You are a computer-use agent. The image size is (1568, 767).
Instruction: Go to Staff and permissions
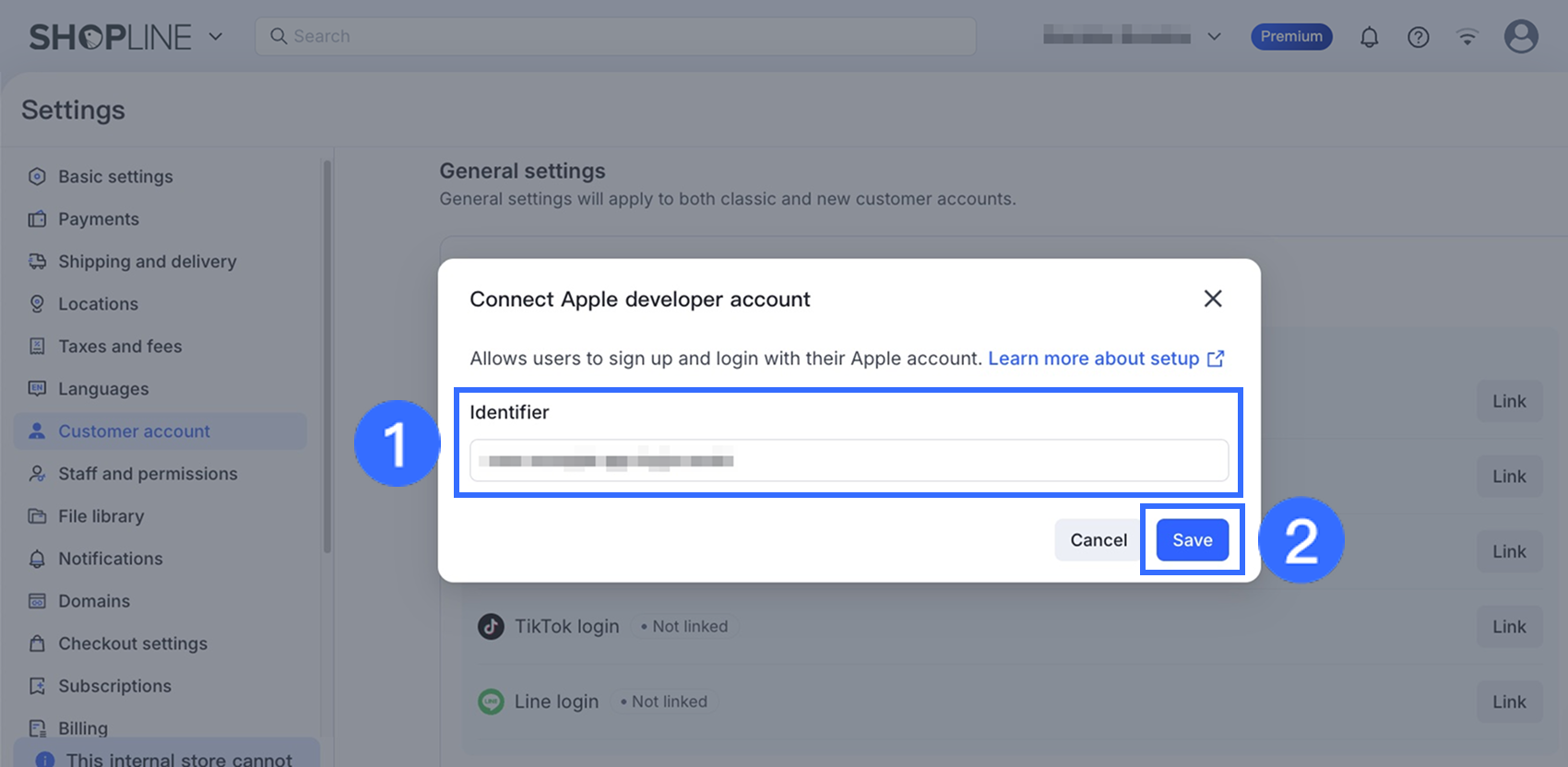(148, 474)
